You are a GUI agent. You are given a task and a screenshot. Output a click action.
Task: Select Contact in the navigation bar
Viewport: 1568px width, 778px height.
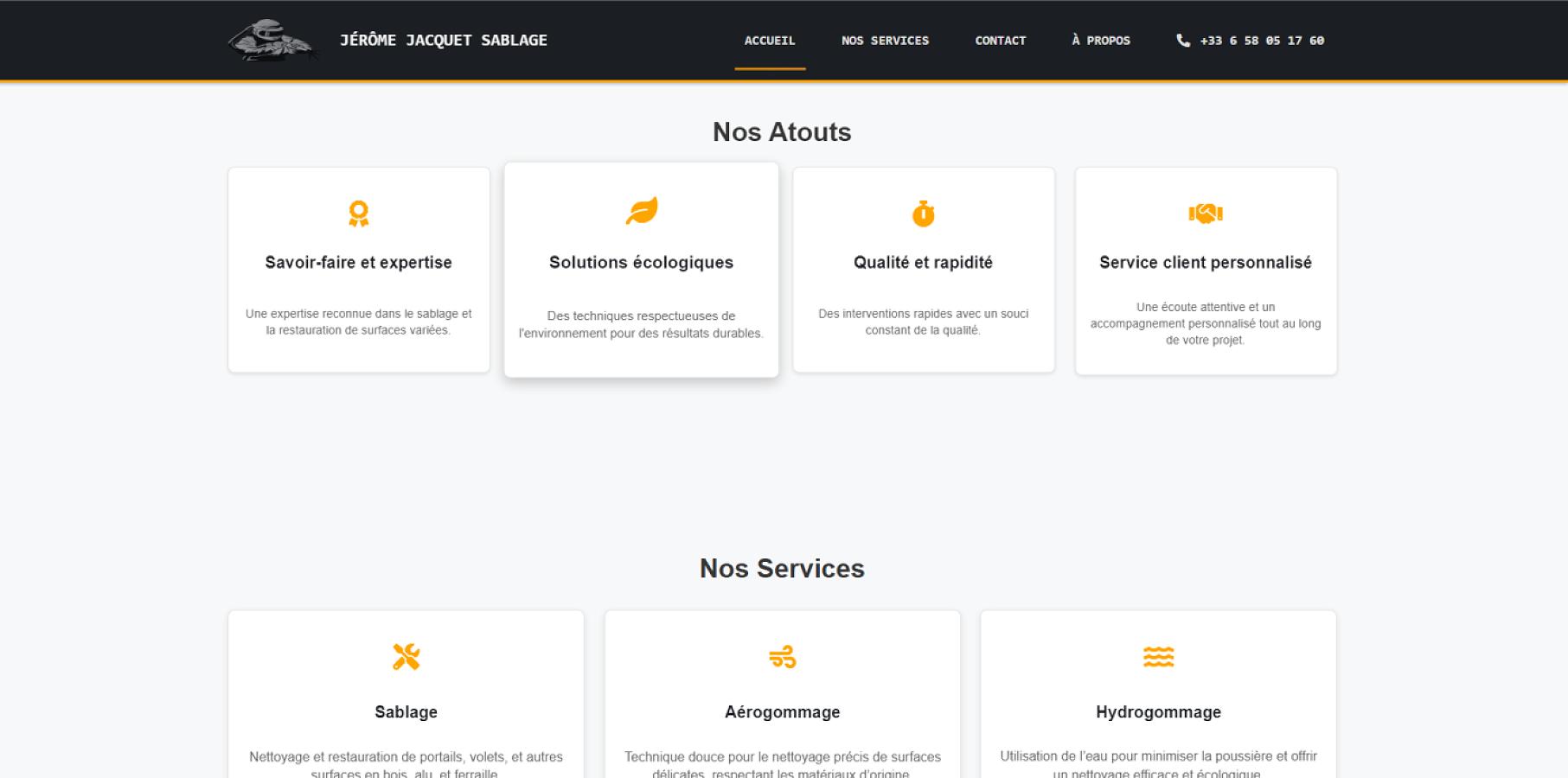1000,40
